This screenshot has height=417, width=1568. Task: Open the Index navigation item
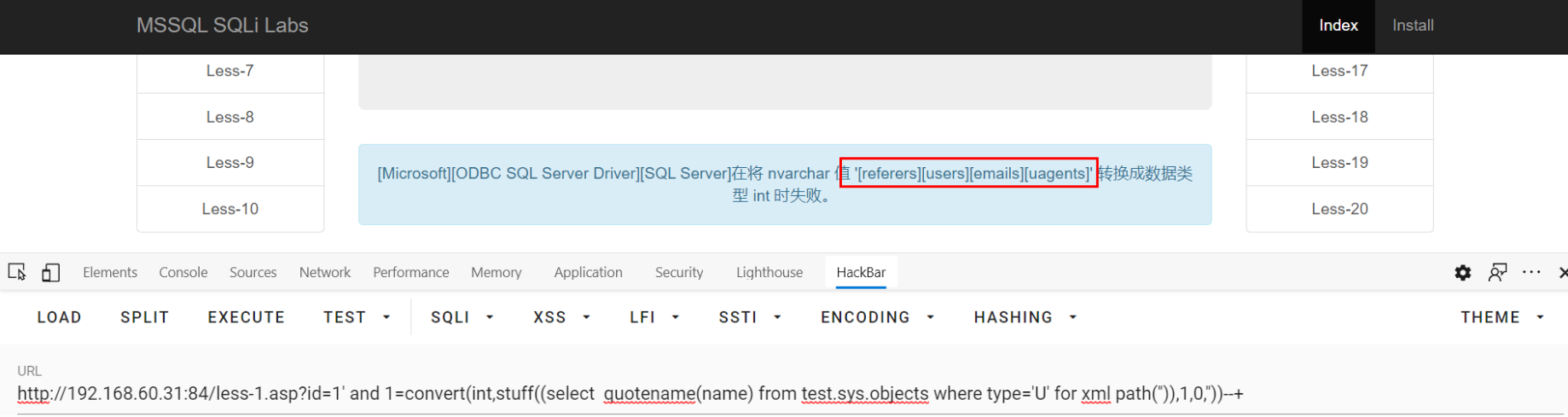(1339, 26)
